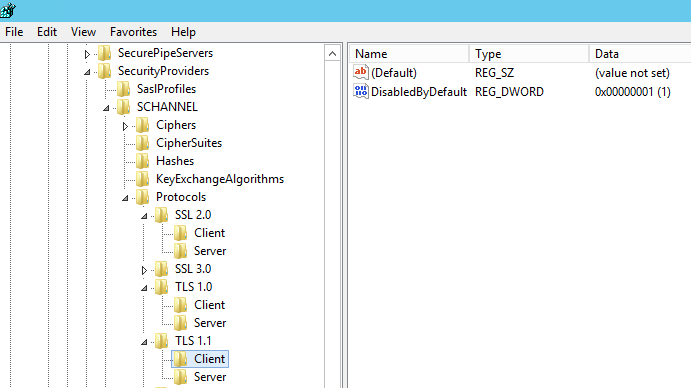691x388 pixels.
Task: Select the Hashes folder icon
Action: [142, 161]
